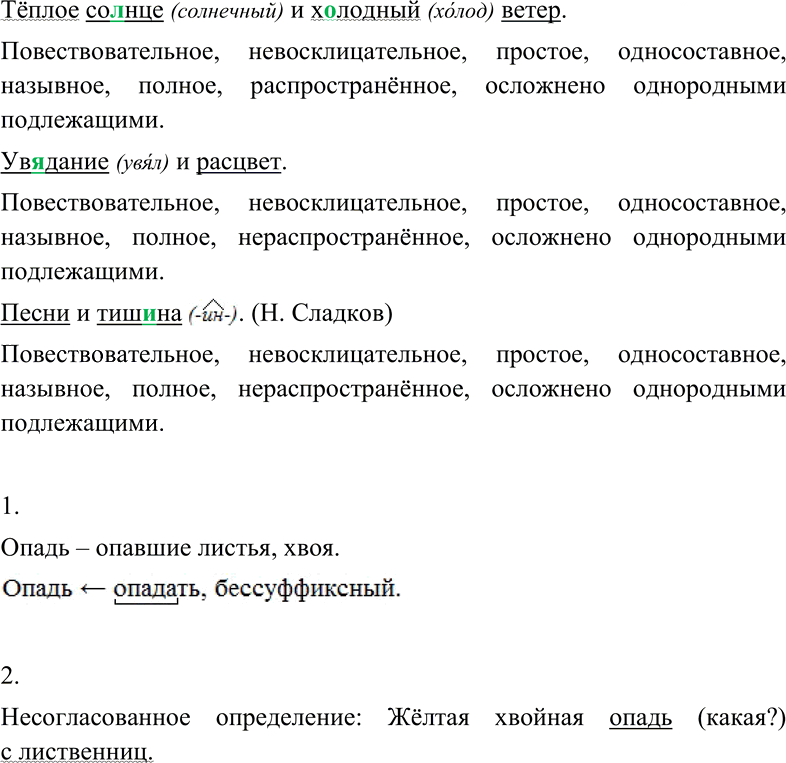Click the question '(какая?)'
786x763 pixels.
click(x=741, y=718)
